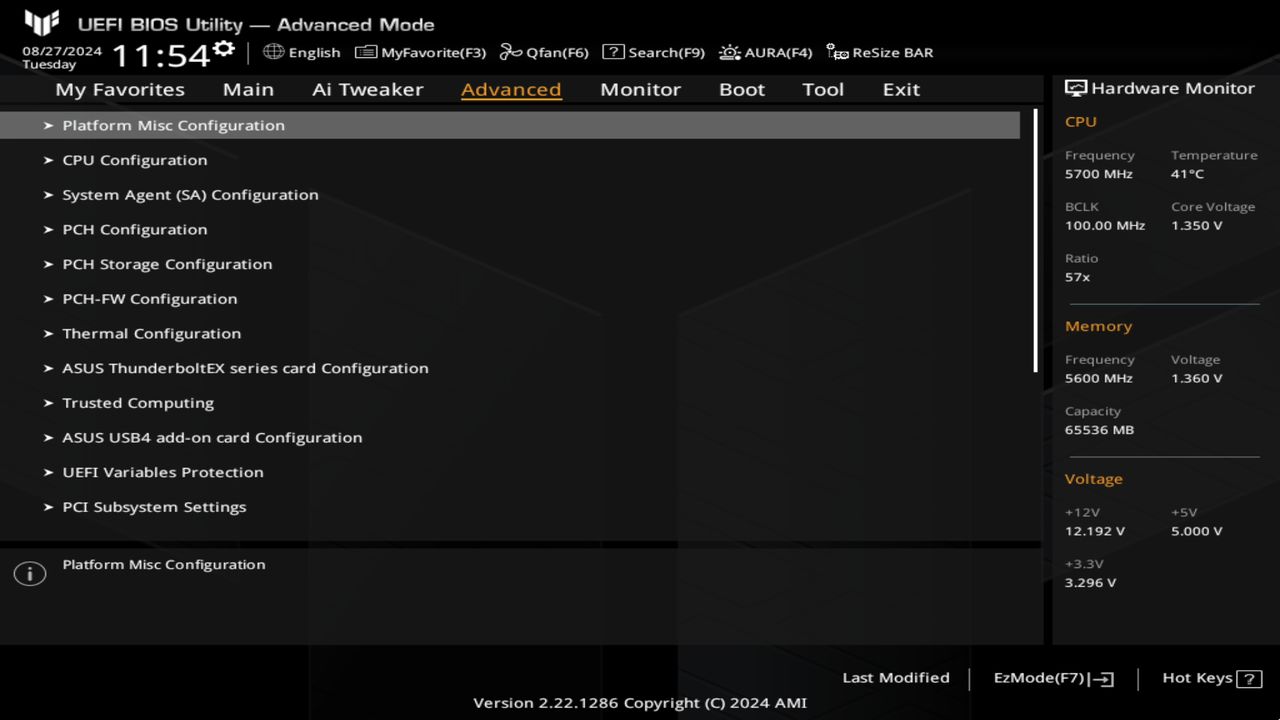The image size is (1280, 720).
Task: Click the AURA(F4) light icon
Action: [x=730, y=52]
